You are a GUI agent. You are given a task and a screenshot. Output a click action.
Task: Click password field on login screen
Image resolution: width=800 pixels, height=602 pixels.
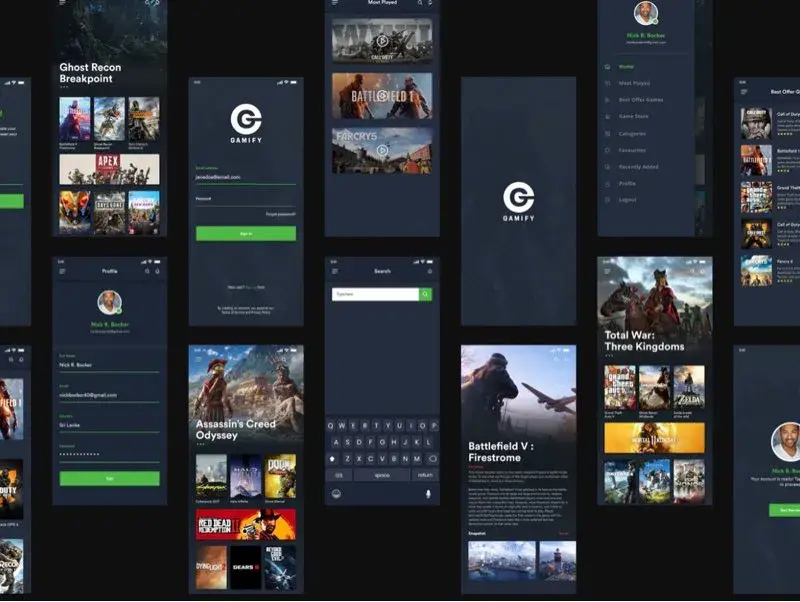[x=246, y=201]
